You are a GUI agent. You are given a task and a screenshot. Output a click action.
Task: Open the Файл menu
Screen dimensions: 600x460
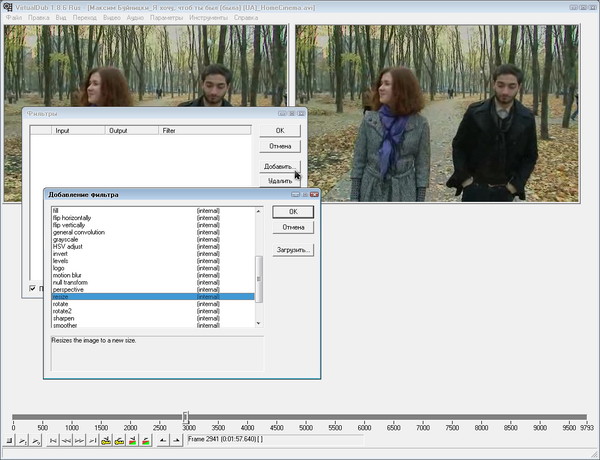(x=14, y=18)
